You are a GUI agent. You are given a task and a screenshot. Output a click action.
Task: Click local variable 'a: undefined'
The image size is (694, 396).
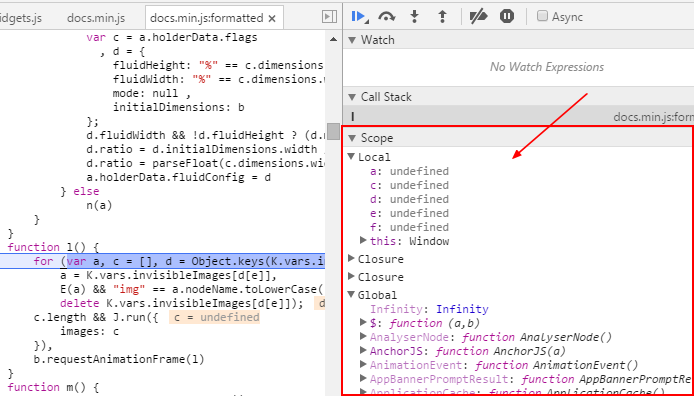tap(409, 171)
